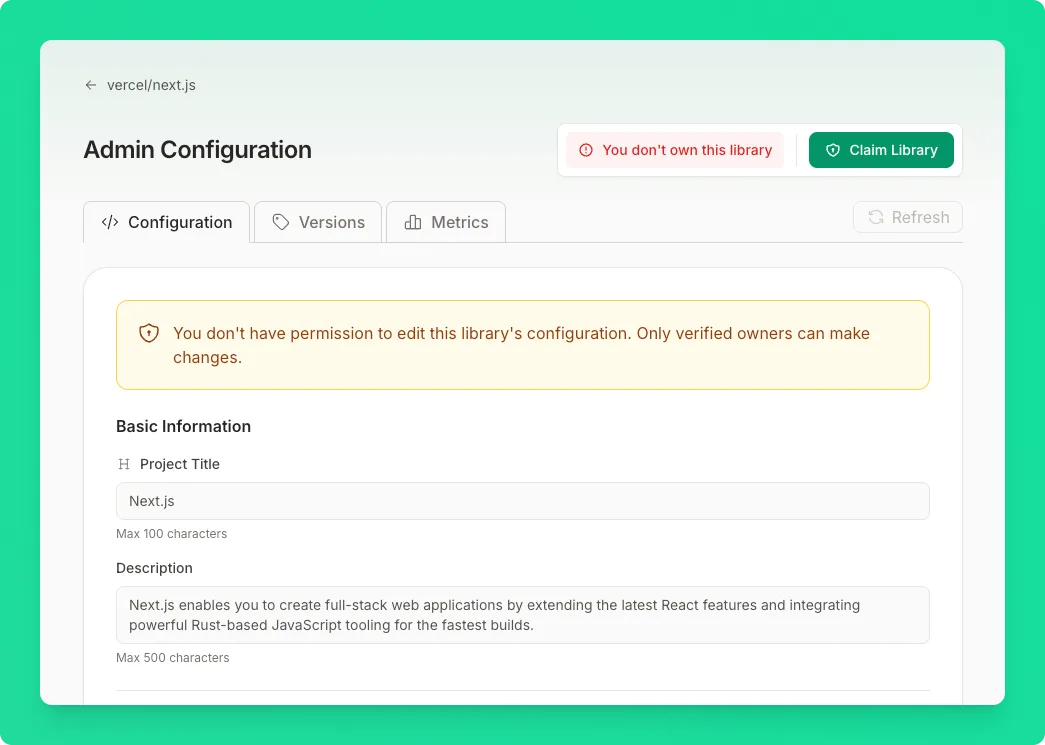This screenshot has width=1045, height=745.
Task: Click the bar chart icon on Metrics
Action: [x=413, y=223]
